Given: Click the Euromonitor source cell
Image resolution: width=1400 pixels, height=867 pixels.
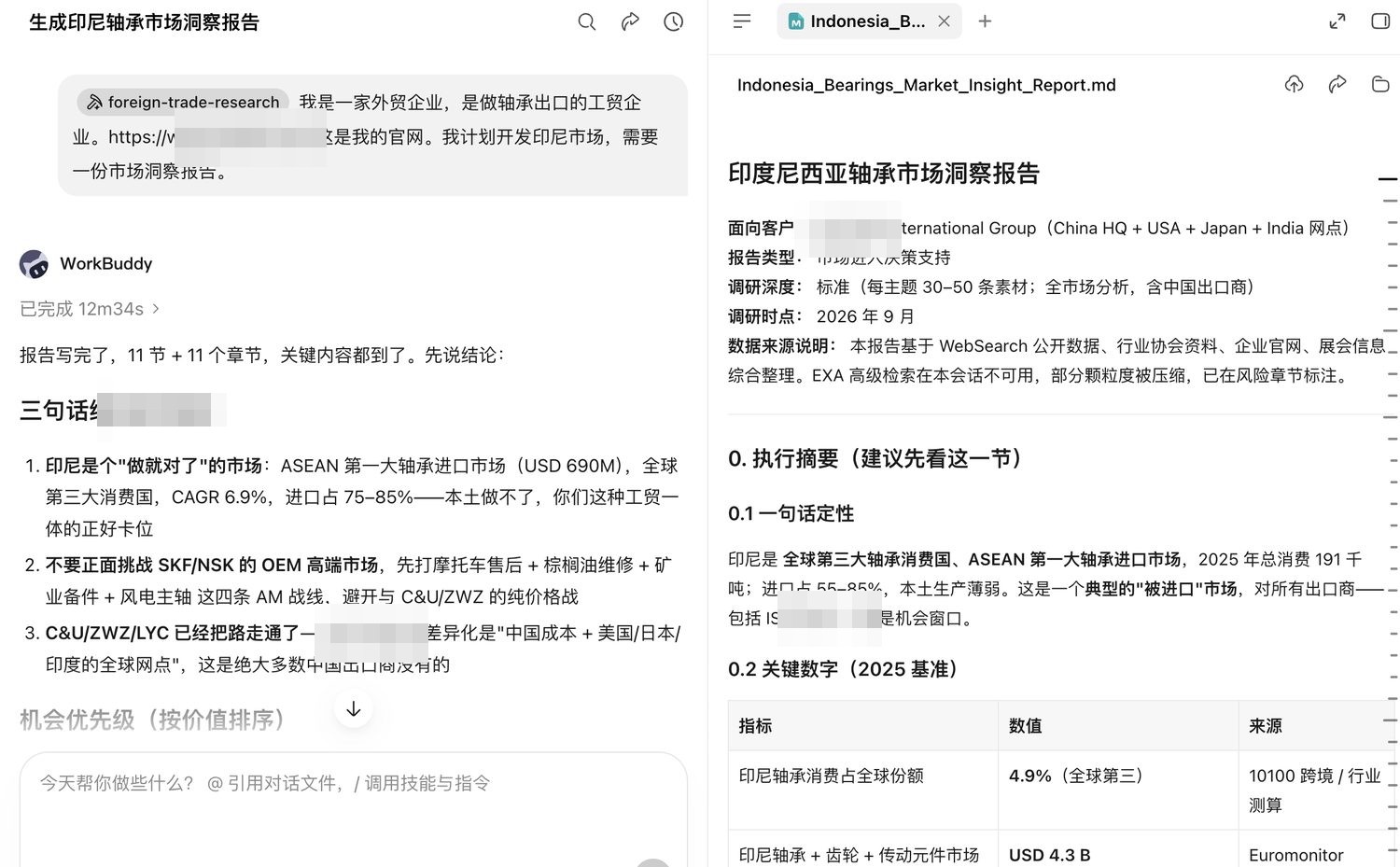Looking at the screenshot, I should click(x=1317, y=848).
